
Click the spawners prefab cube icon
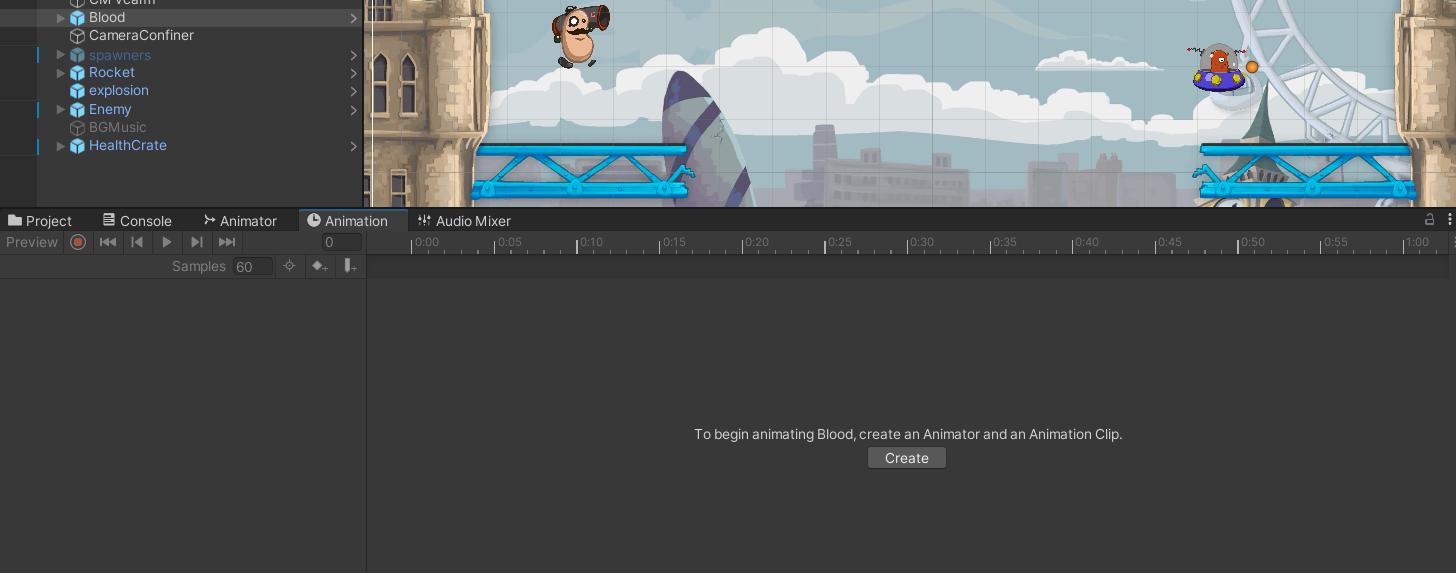pyautogui.click(x=77, y=55)
